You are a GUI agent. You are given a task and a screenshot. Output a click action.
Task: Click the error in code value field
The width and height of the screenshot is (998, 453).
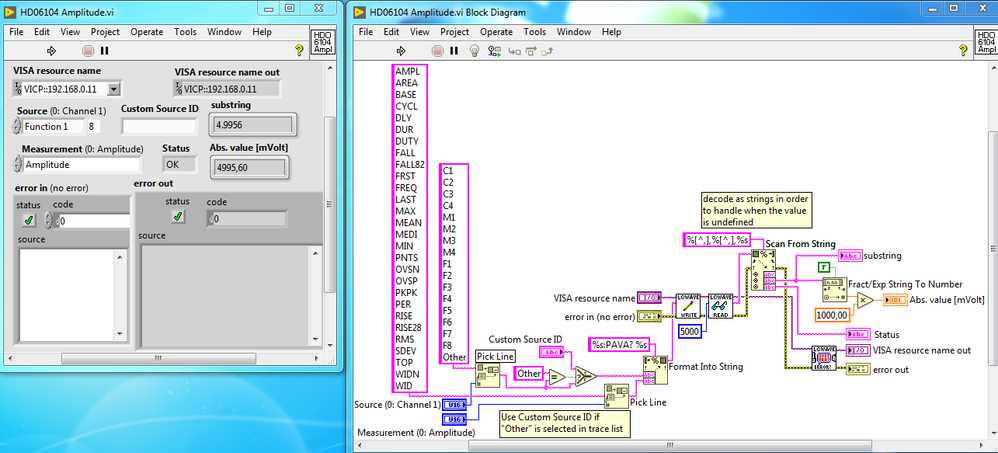click(94, 221)
